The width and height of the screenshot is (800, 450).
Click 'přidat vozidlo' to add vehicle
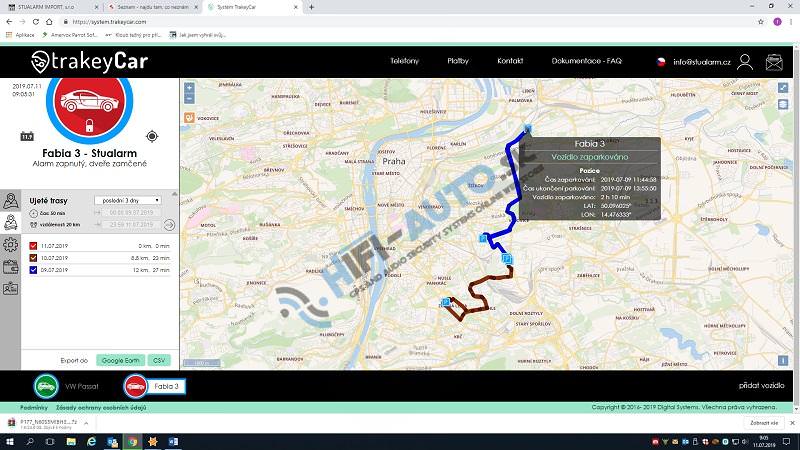tap(761, 386)
